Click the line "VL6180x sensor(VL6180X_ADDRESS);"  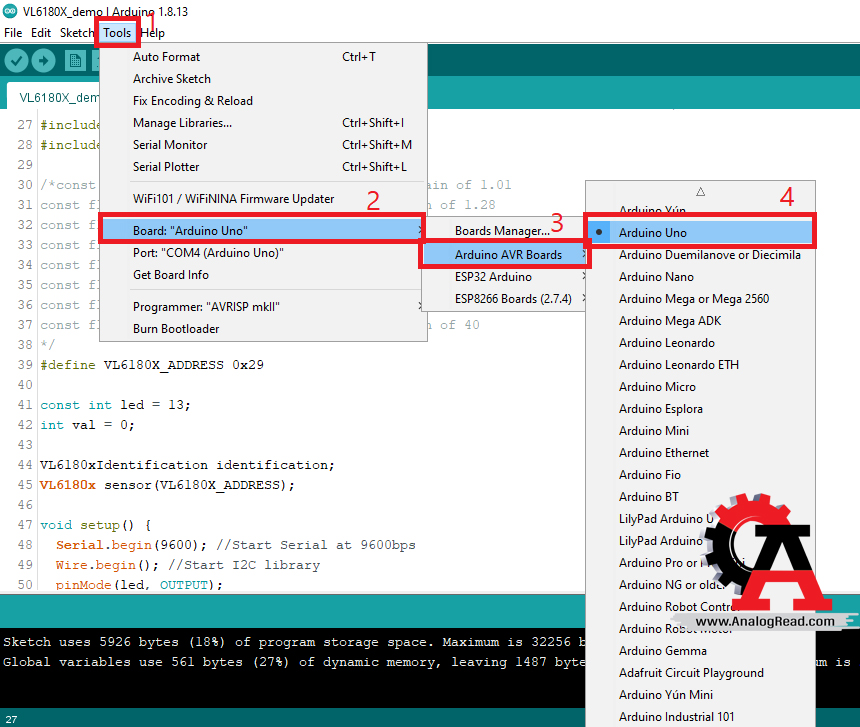(167, 485)
